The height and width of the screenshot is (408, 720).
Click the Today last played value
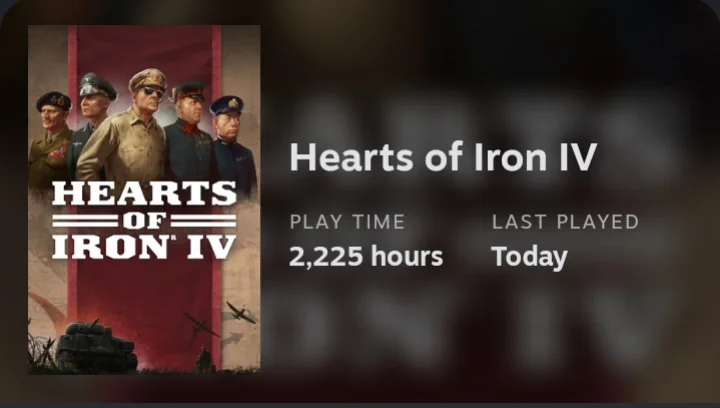pos(529,257)
